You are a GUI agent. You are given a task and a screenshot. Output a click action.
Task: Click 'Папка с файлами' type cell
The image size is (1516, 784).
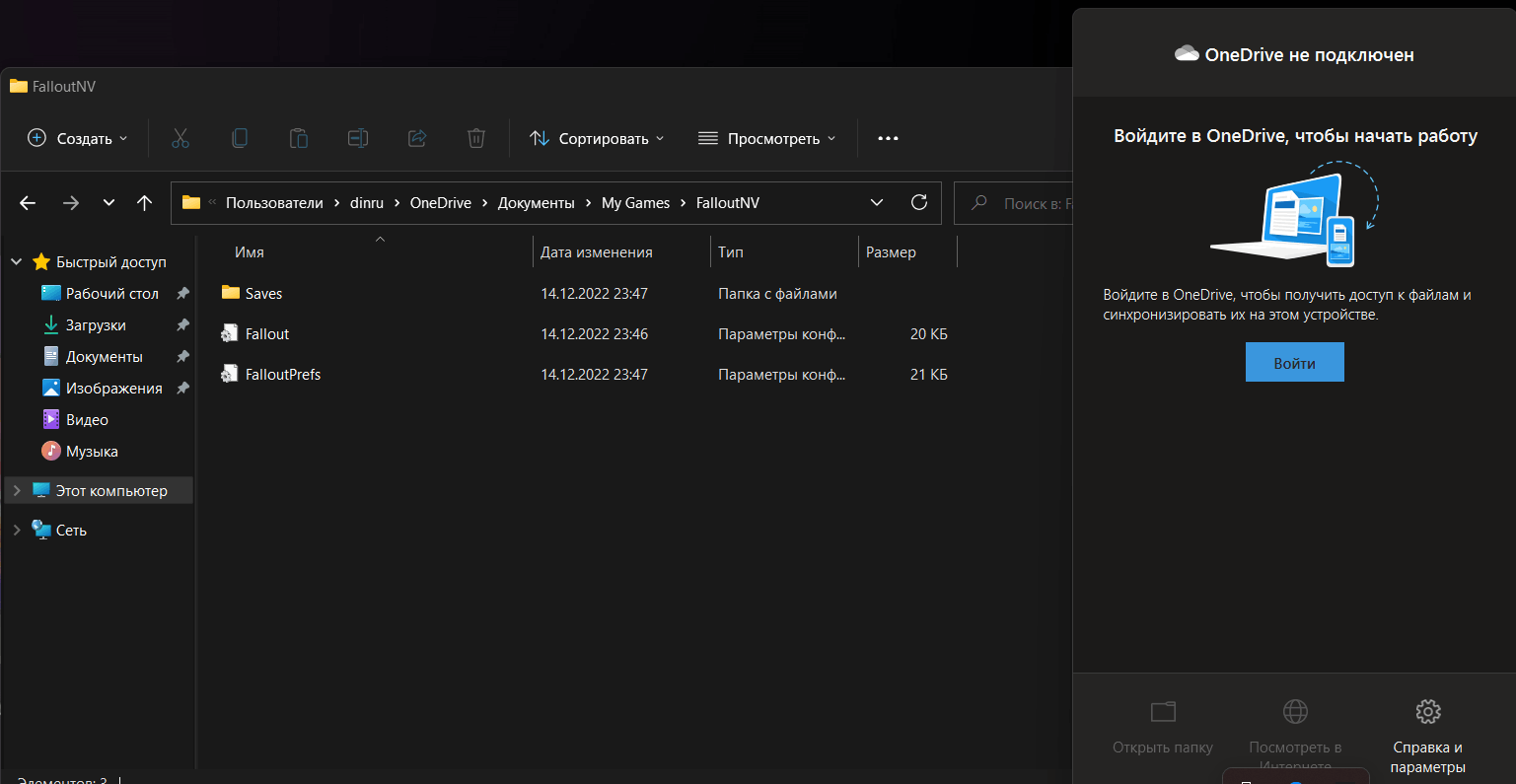[777, 294]
